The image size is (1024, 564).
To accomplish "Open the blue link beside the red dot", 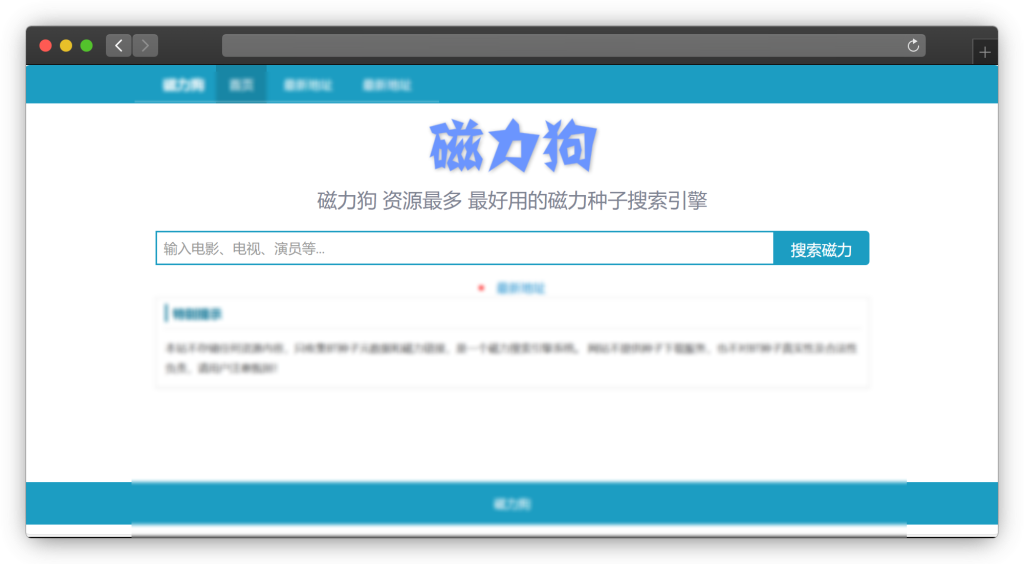I will (x=520, y=288).
